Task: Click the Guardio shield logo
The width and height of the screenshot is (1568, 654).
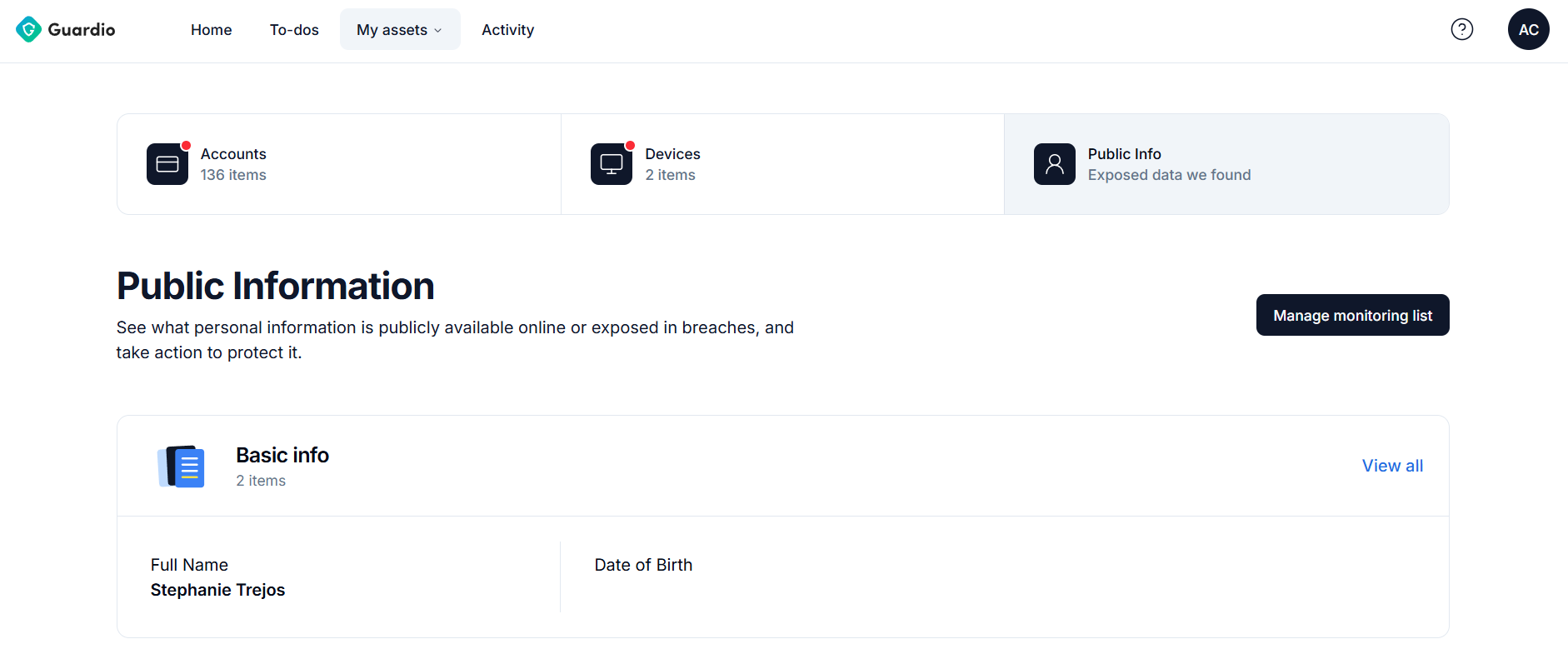Action: tap(27, 28)
